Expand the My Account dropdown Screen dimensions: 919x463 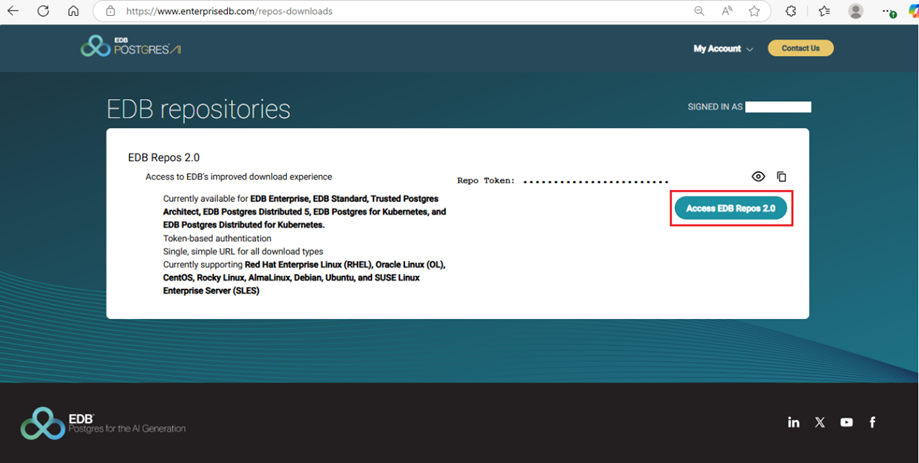pyautogui.click(x=723, y=49)
